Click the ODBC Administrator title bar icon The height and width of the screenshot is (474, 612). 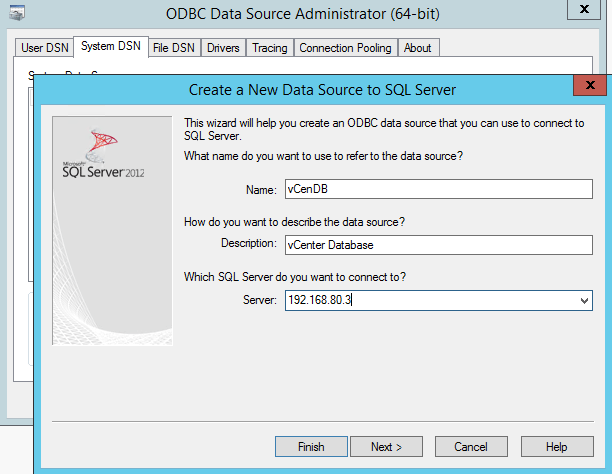[x=17, y=13]
